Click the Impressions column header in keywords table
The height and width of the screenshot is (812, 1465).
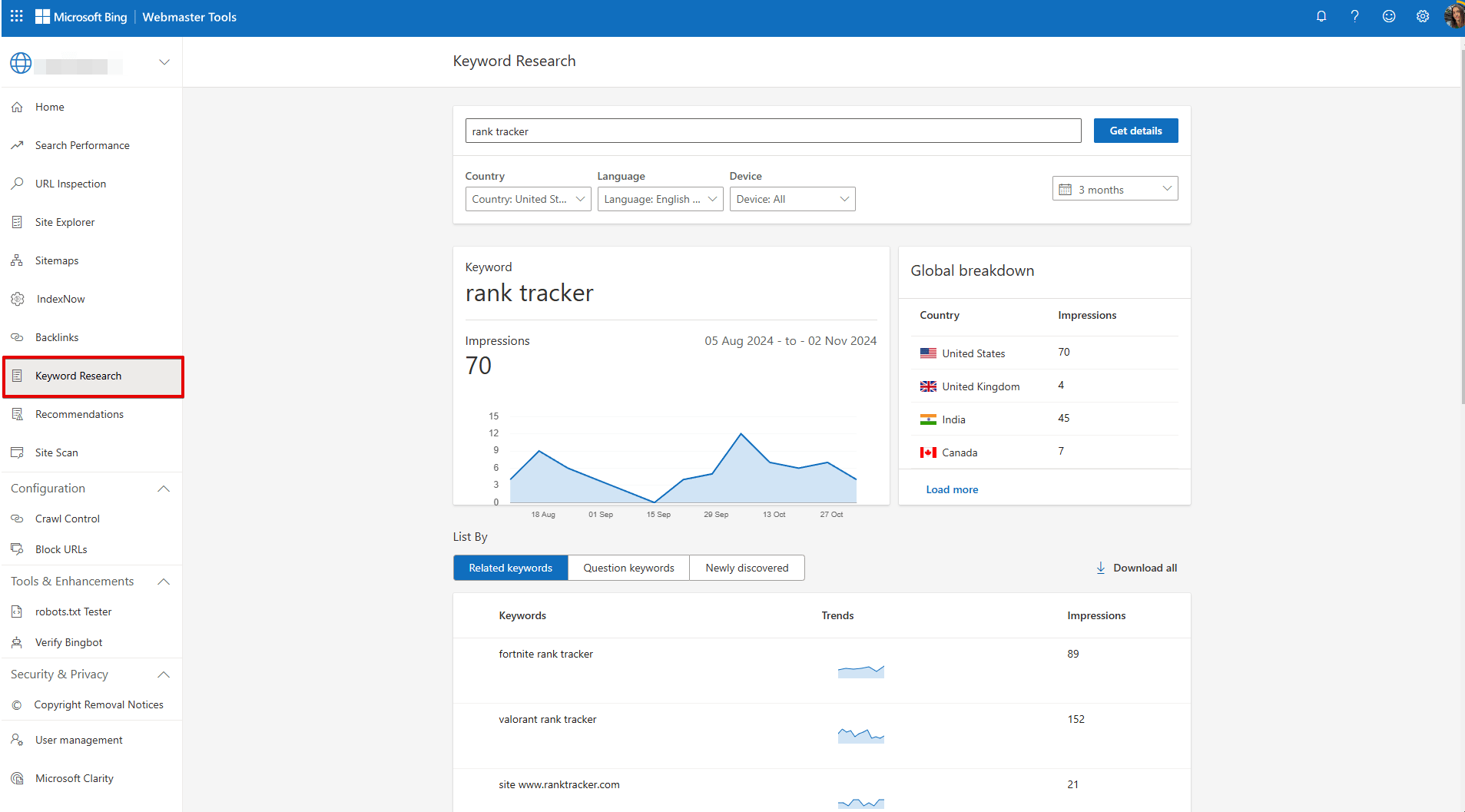[1095, 615]
